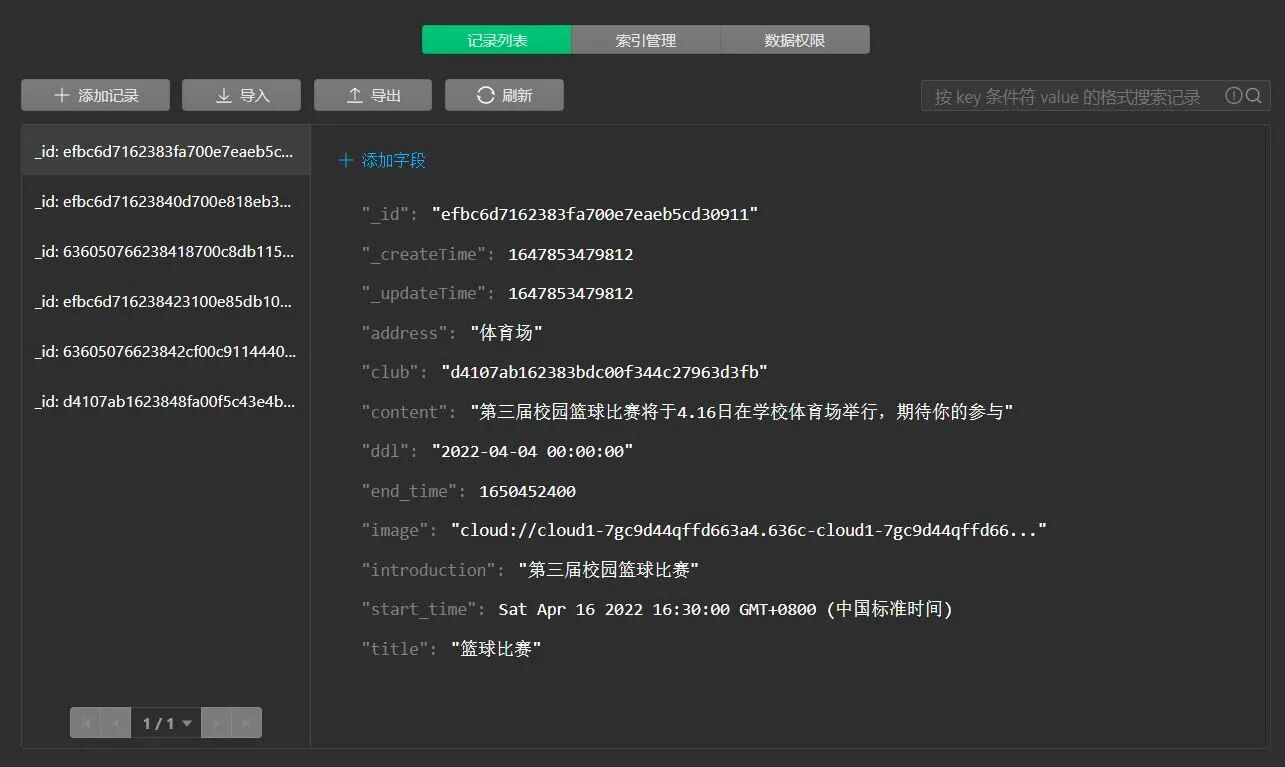The width and height of the screenshot is (1285, 767).
Task: Click the 导出 export button
Action: [373, 95]
